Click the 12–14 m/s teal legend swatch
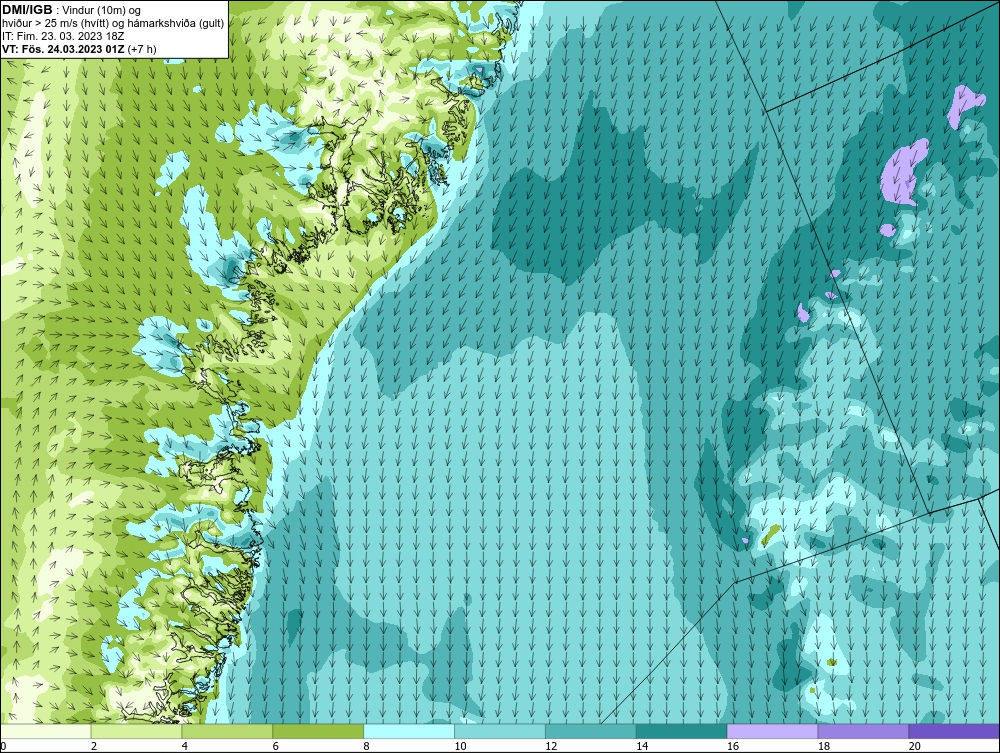 point(591,731)
